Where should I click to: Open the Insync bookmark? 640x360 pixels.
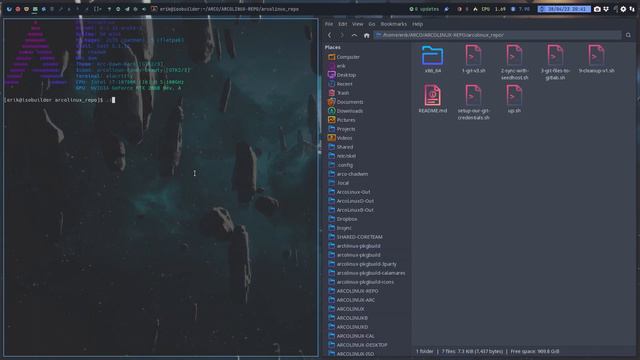pos(340,228)
